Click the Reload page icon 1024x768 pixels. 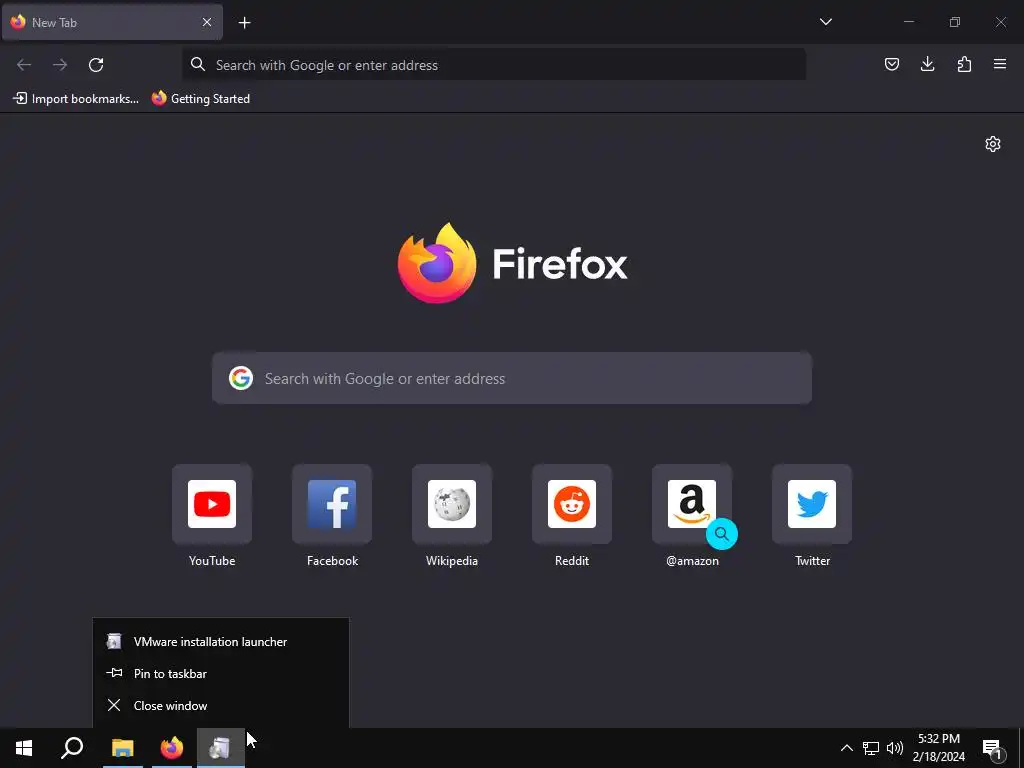click(x=96, y=65)
